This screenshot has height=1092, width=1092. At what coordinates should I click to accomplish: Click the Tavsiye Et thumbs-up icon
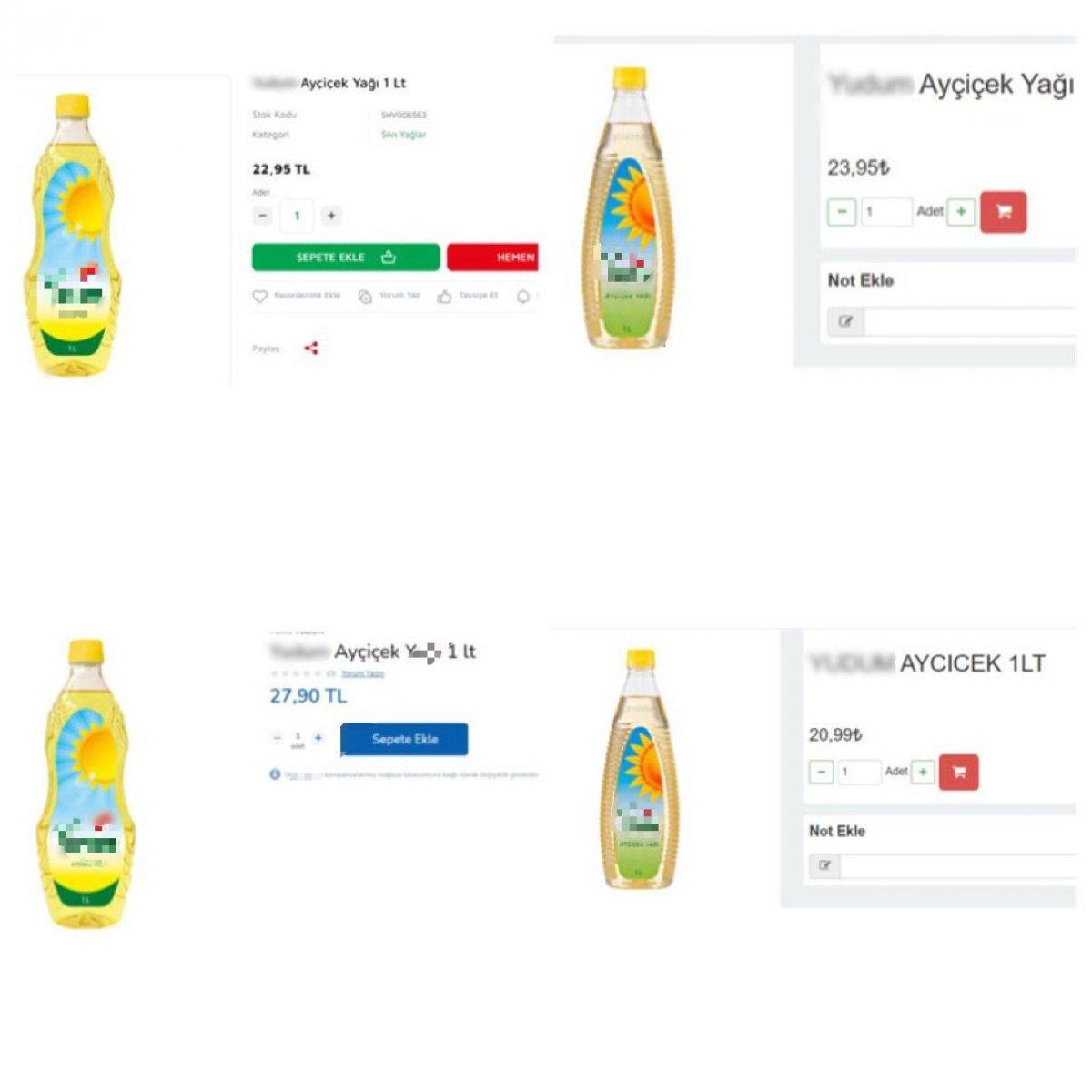pos(444,296)
